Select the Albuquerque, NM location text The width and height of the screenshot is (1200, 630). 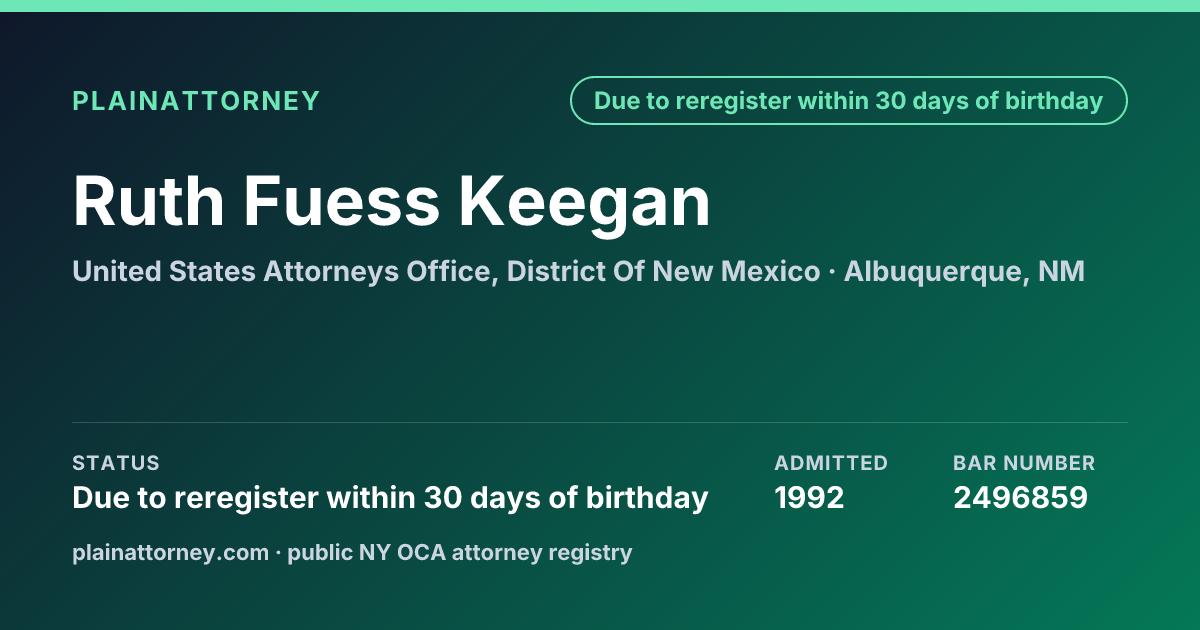(964, 272)
